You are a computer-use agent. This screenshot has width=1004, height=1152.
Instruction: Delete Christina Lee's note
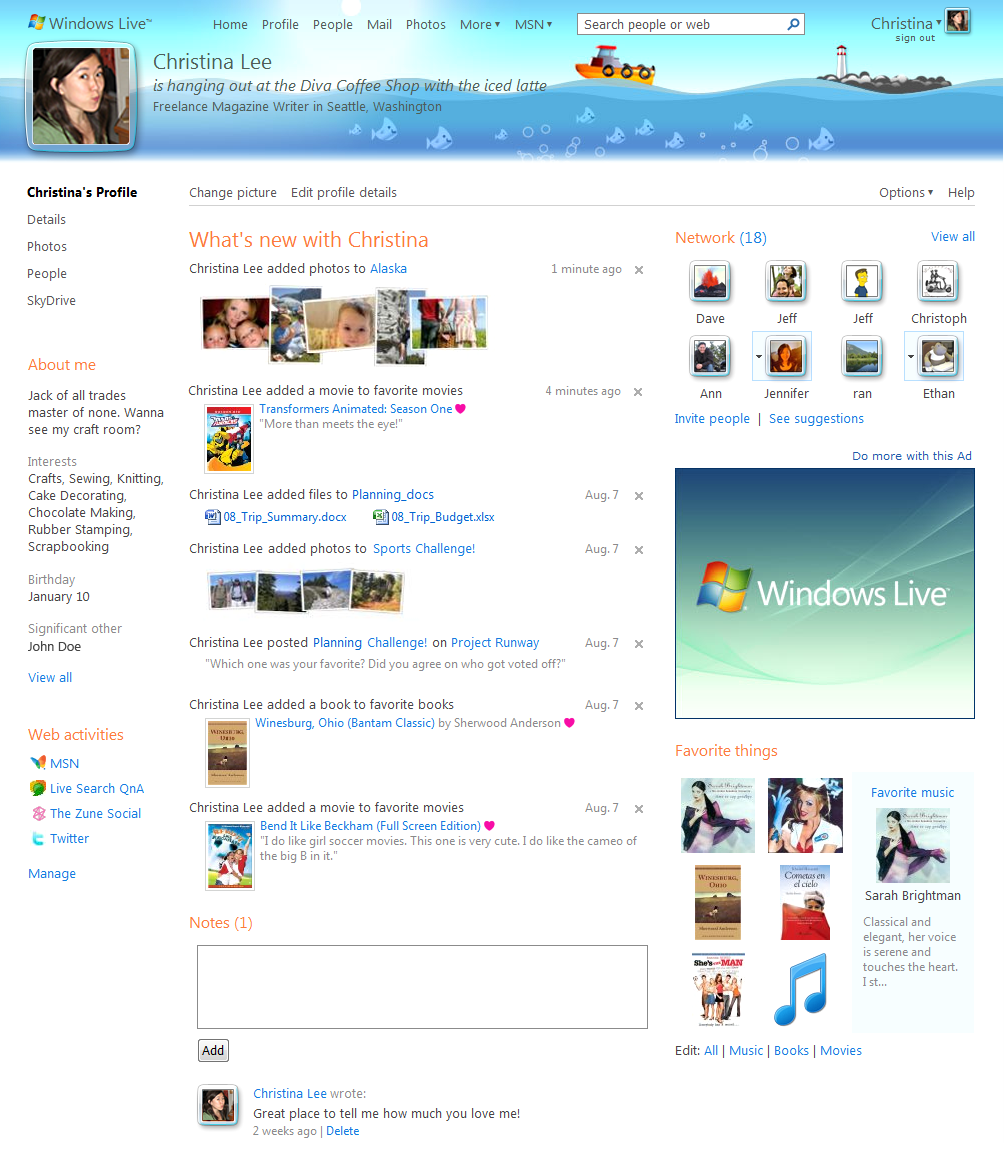pos(342,1131)
